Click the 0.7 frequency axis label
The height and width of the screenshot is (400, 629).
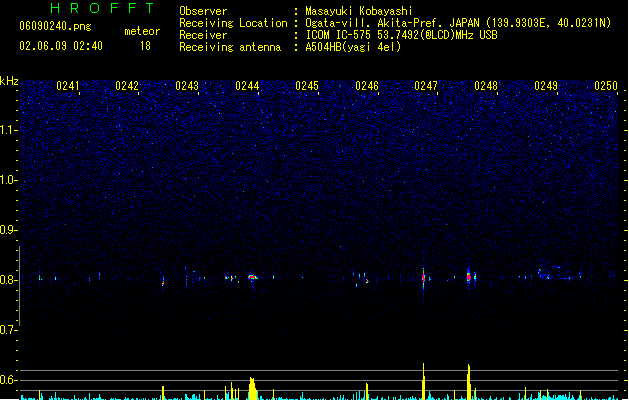tap(8, 330)
